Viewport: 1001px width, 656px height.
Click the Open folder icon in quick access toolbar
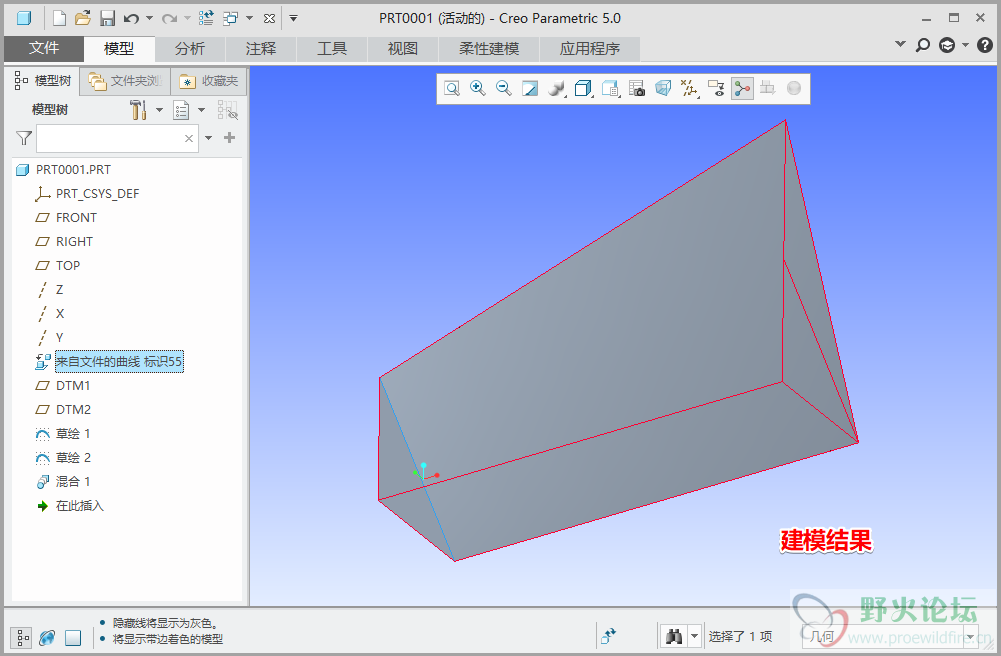(83, 18)
